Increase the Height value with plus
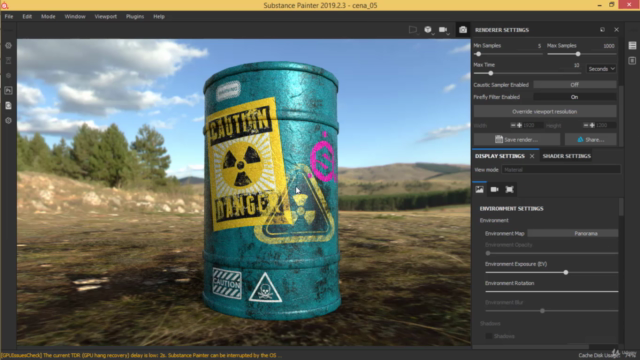The width and height of the screenshot is (640, 360). click(592, 125)
